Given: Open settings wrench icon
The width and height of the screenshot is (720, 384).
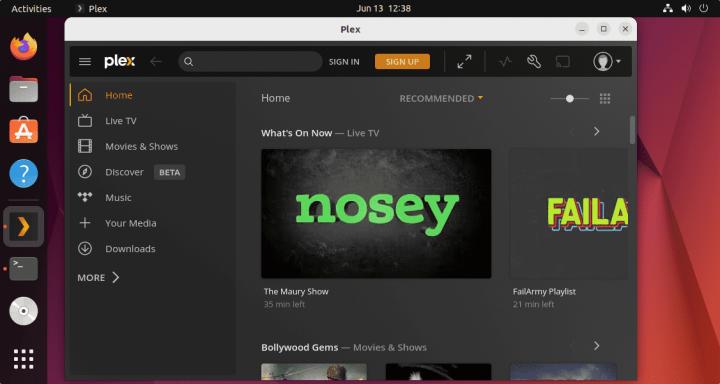Looking at the screenshot, I should (534, 62).
